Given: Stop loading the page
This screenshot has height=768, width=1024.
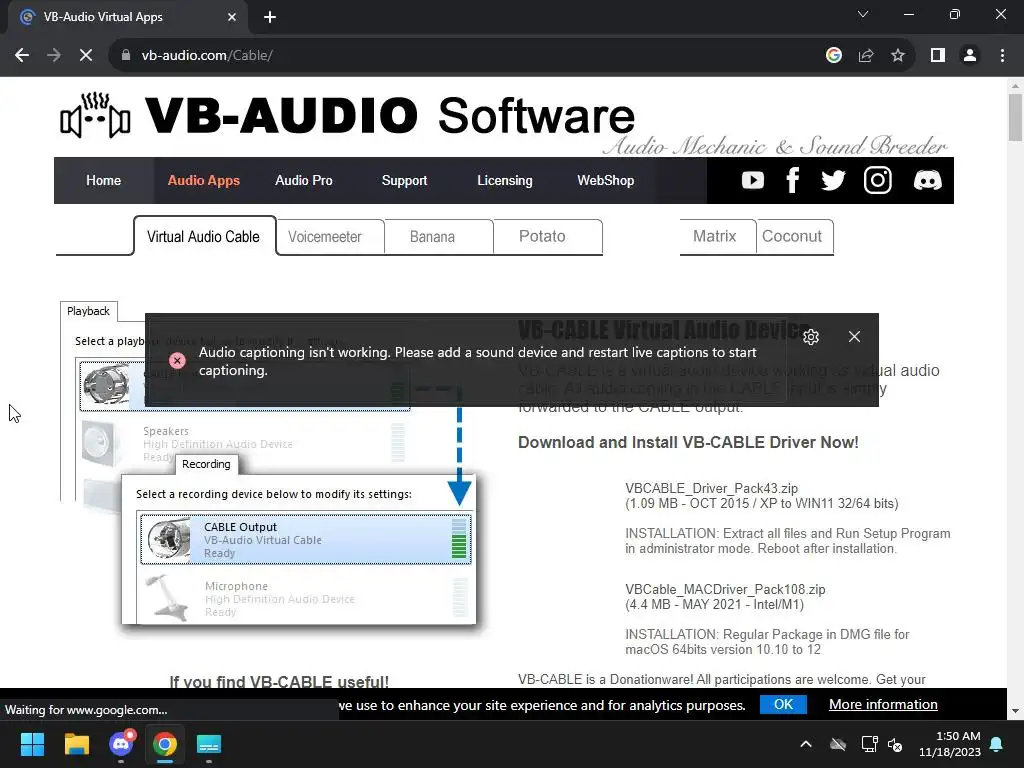Looking at the screenshot, I should [86, 56].
